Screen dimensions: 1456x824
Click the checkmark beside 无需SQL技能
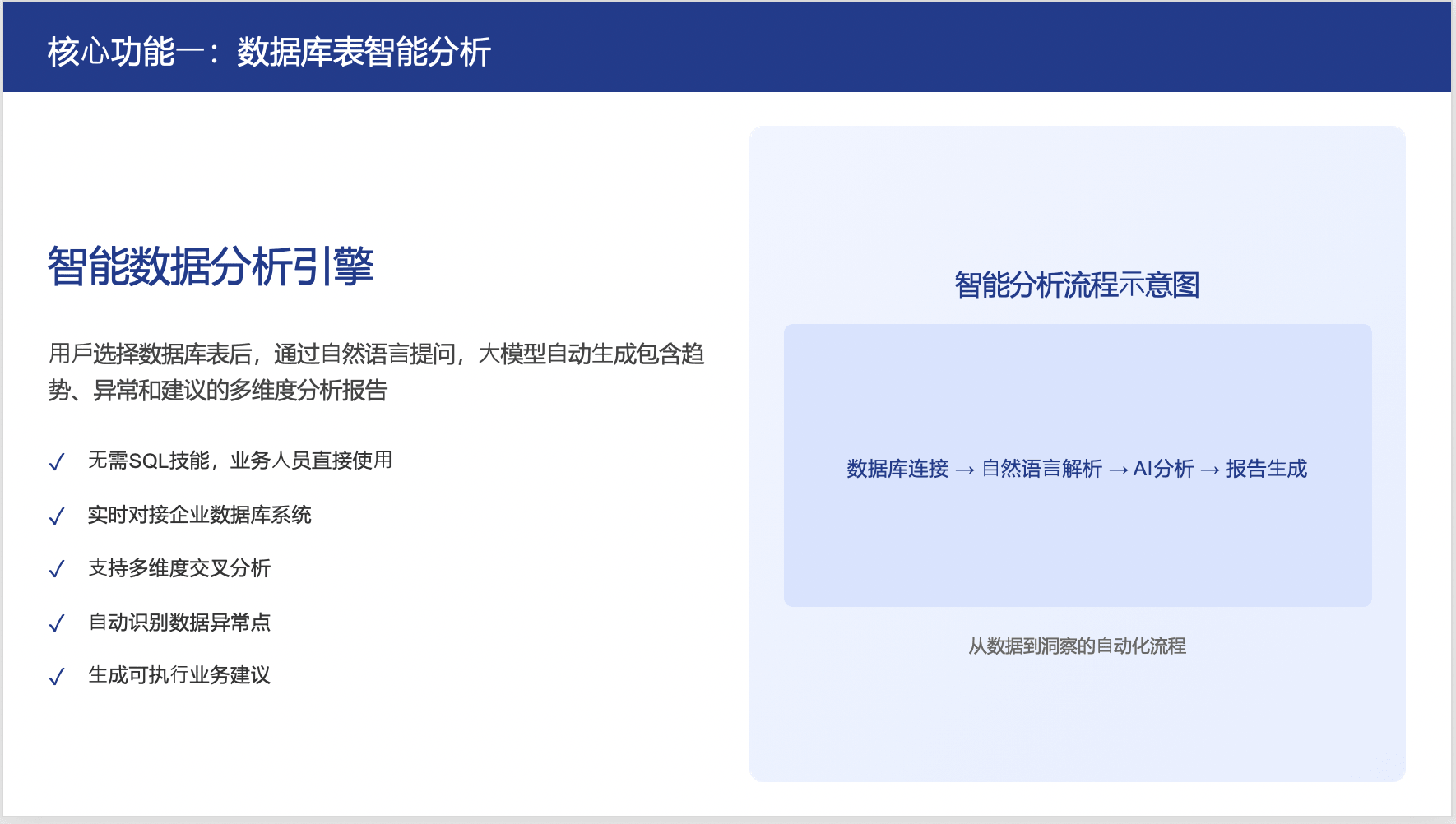[57, 462]
